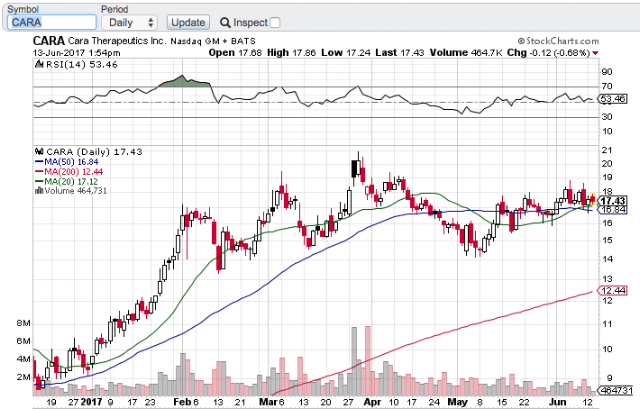Click the CARA (Daily) candlestick legend icon
640x409 pixels.
40,152
